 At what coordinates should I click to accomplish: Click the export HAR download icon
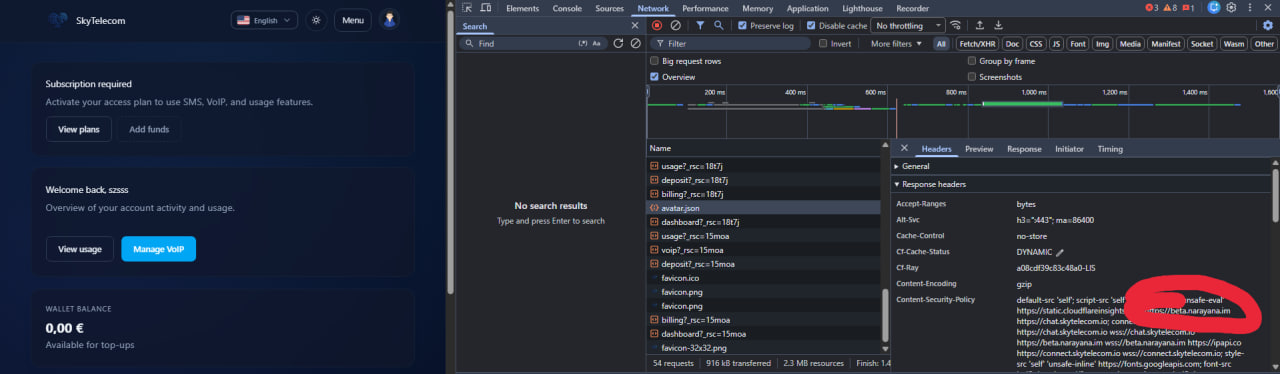[x=999, y=25]
